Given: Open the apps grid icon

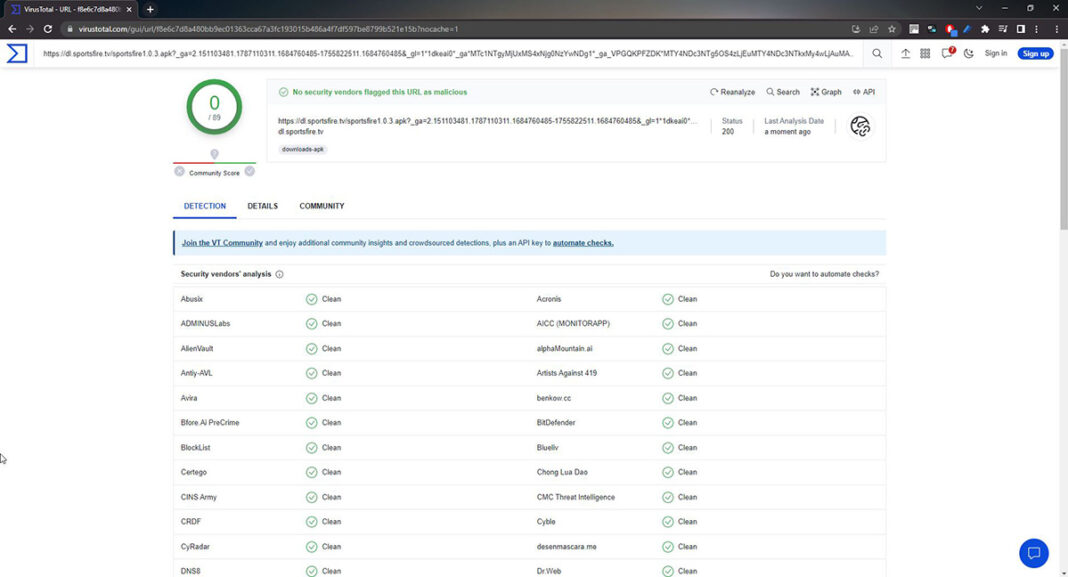Looking at the screenshot, I should tap(925, 54).
